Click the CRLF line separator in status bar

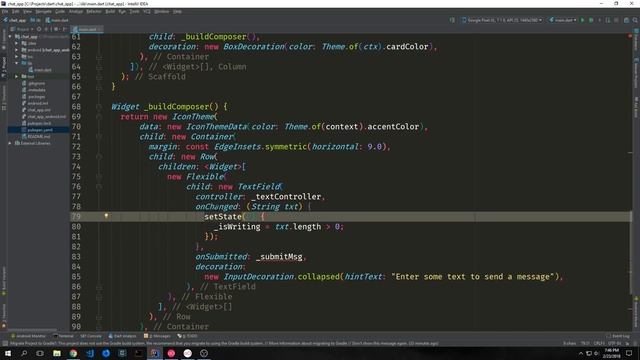tap(599, 343)
